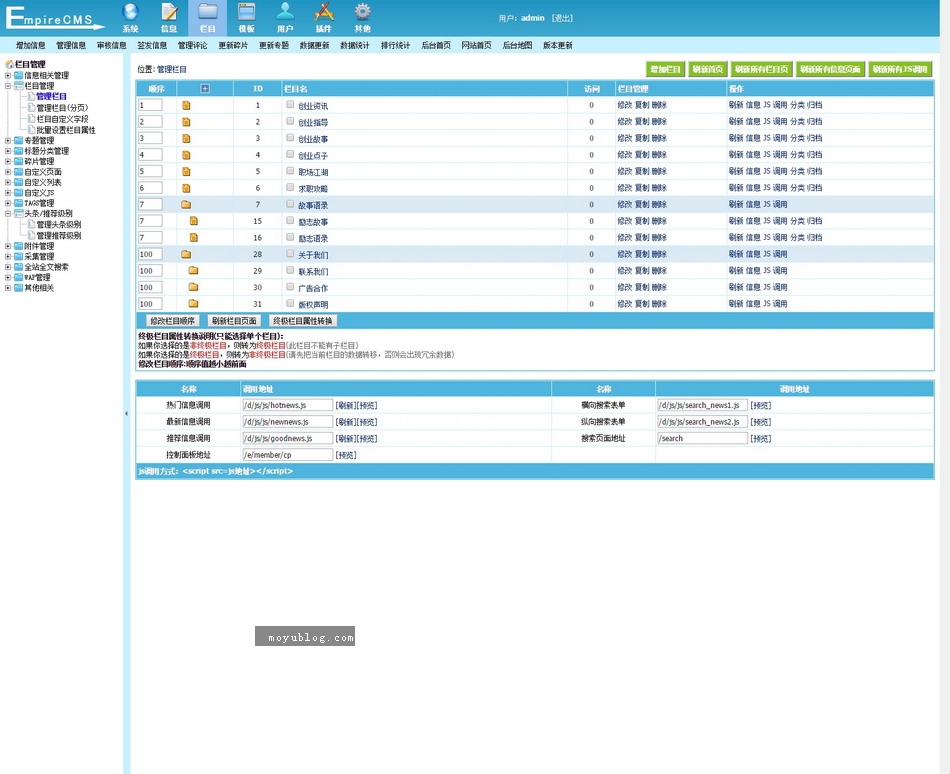Viewport: 950px width, 774px height.
Task: Expand the 采集管理 tree node
Action: 8,256
